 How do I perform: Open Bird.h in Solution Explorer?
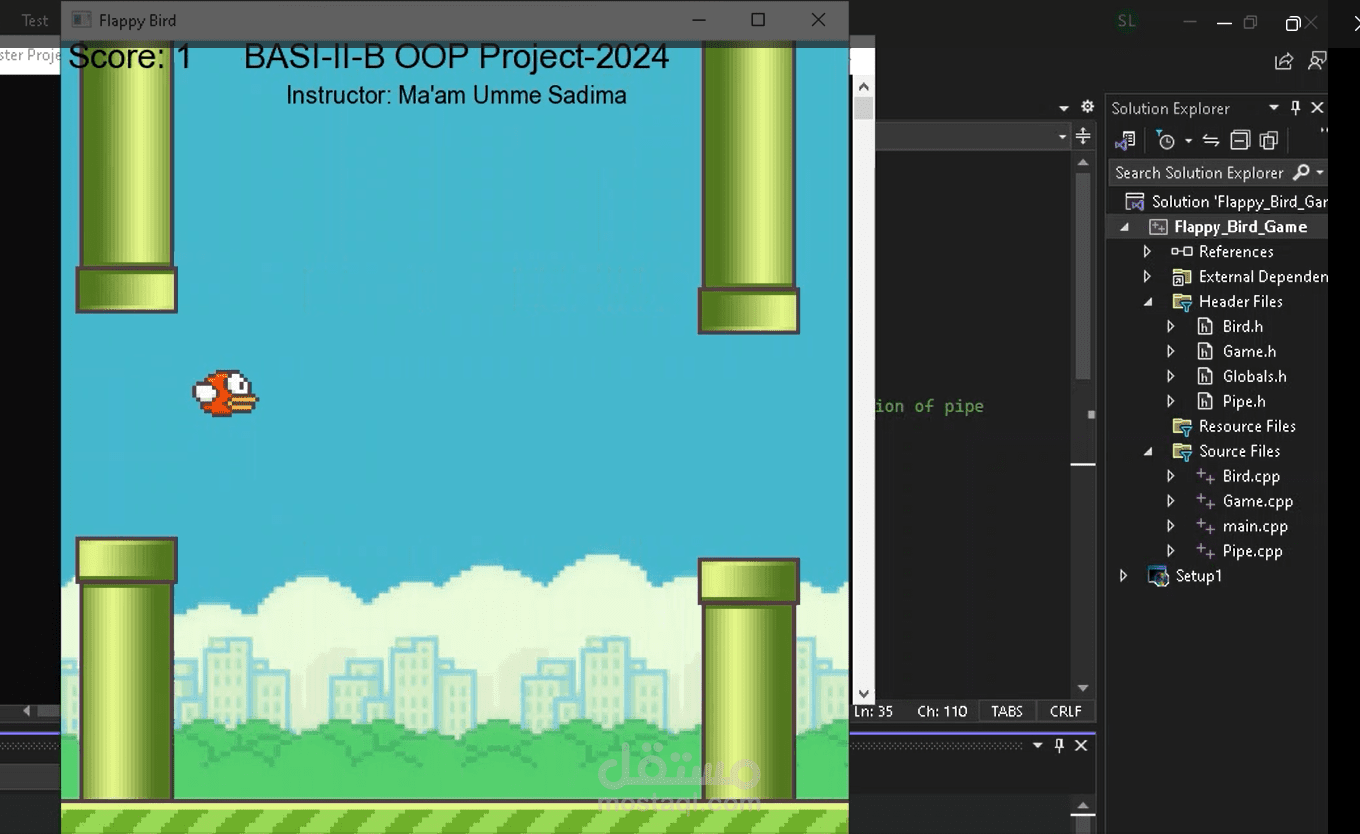1242,326
